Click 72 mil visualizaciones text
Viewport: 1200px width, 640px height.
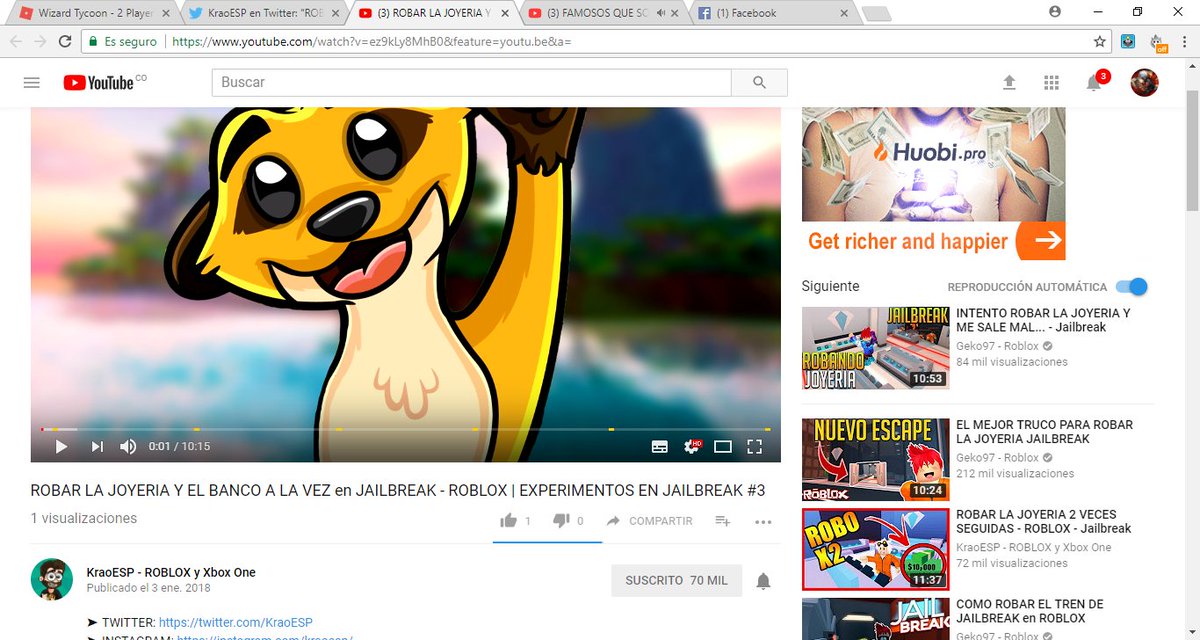click(x=1012, y=564)
